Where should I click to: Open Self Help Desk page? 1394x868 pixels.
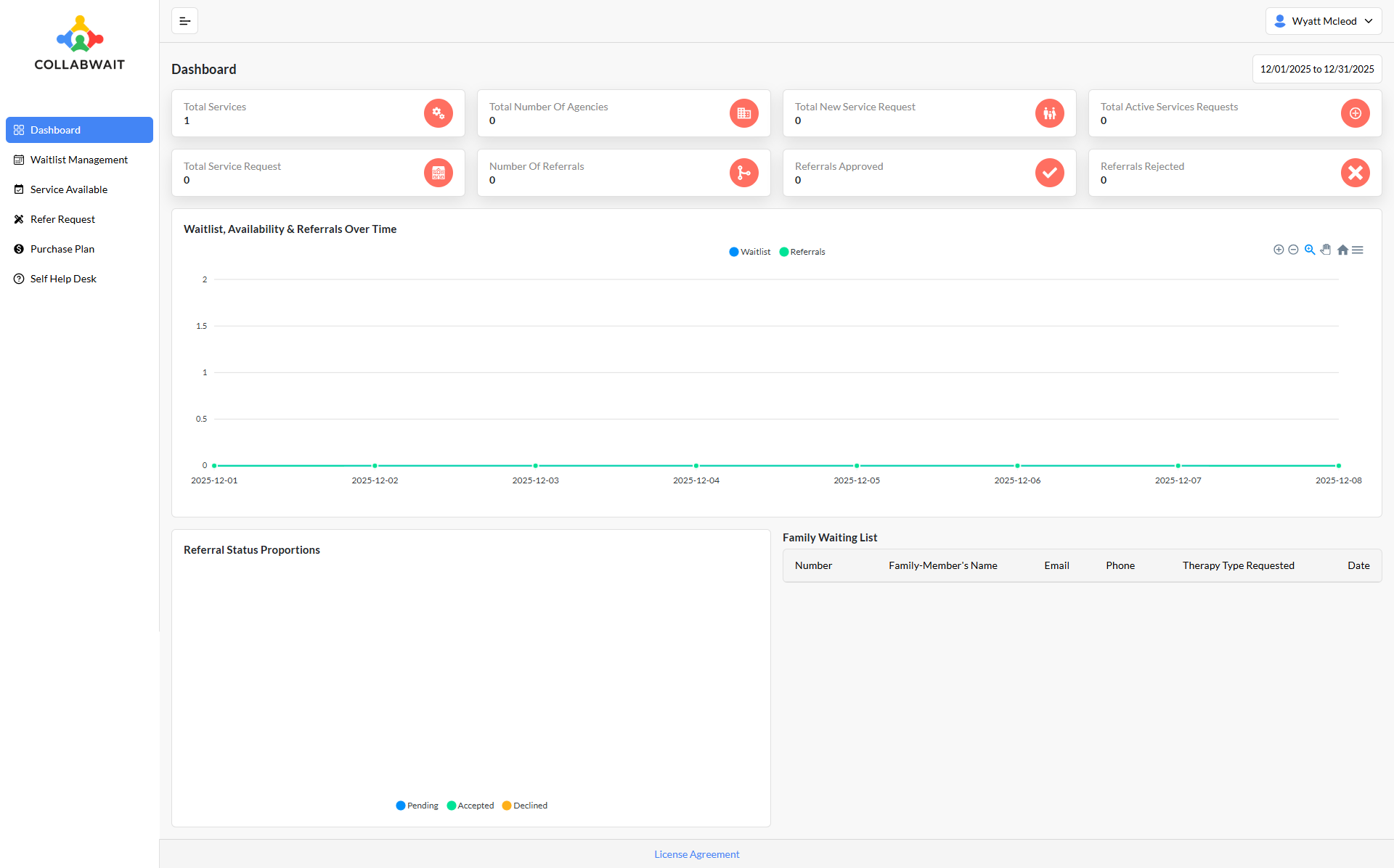click(x=63, y=279)
